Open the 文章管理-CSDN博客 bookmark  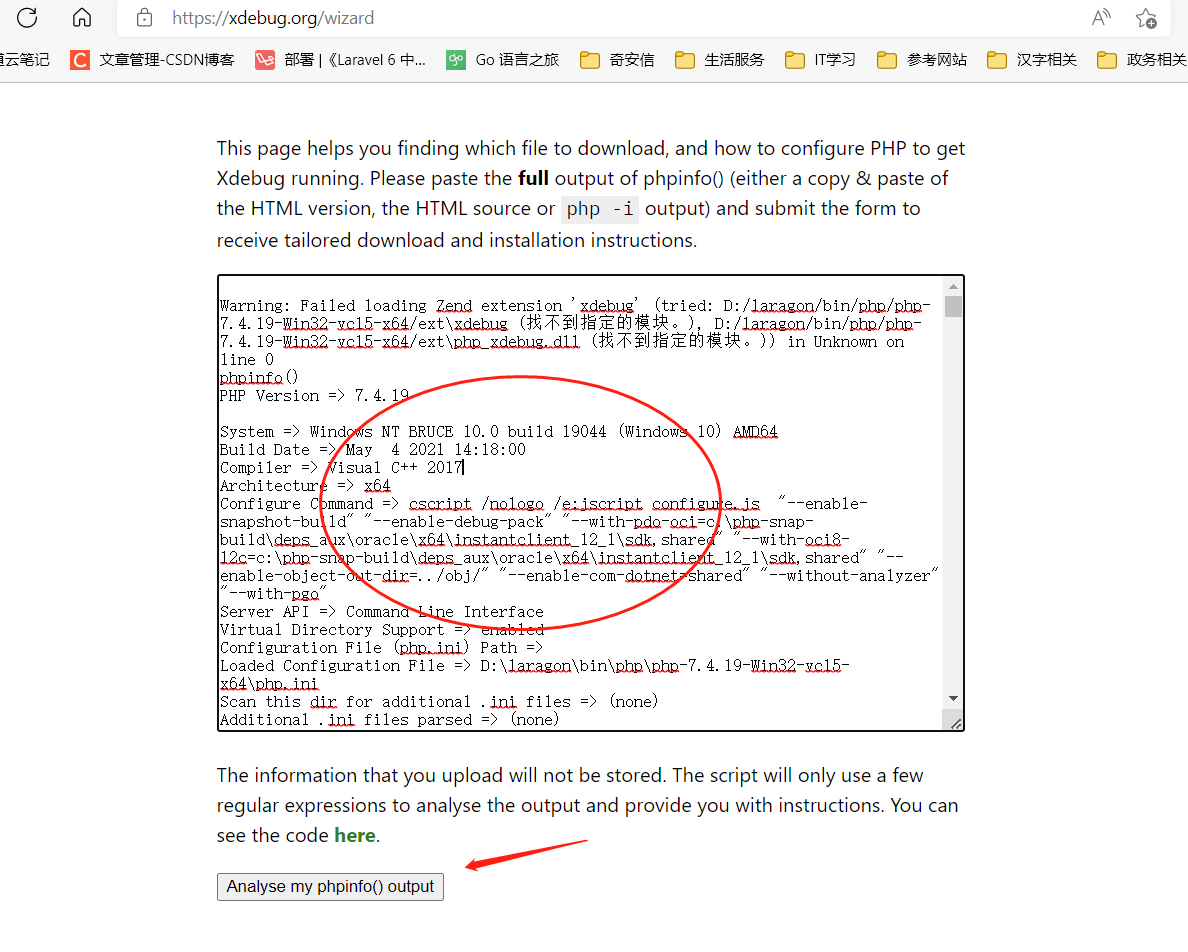pos(152,60)
